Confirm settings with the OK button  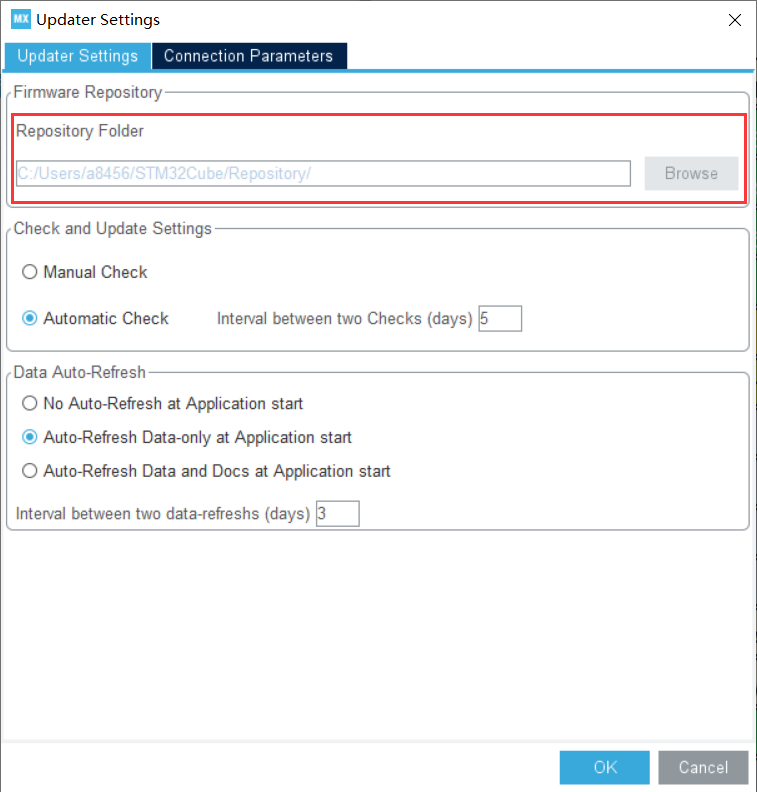[604, 767]
